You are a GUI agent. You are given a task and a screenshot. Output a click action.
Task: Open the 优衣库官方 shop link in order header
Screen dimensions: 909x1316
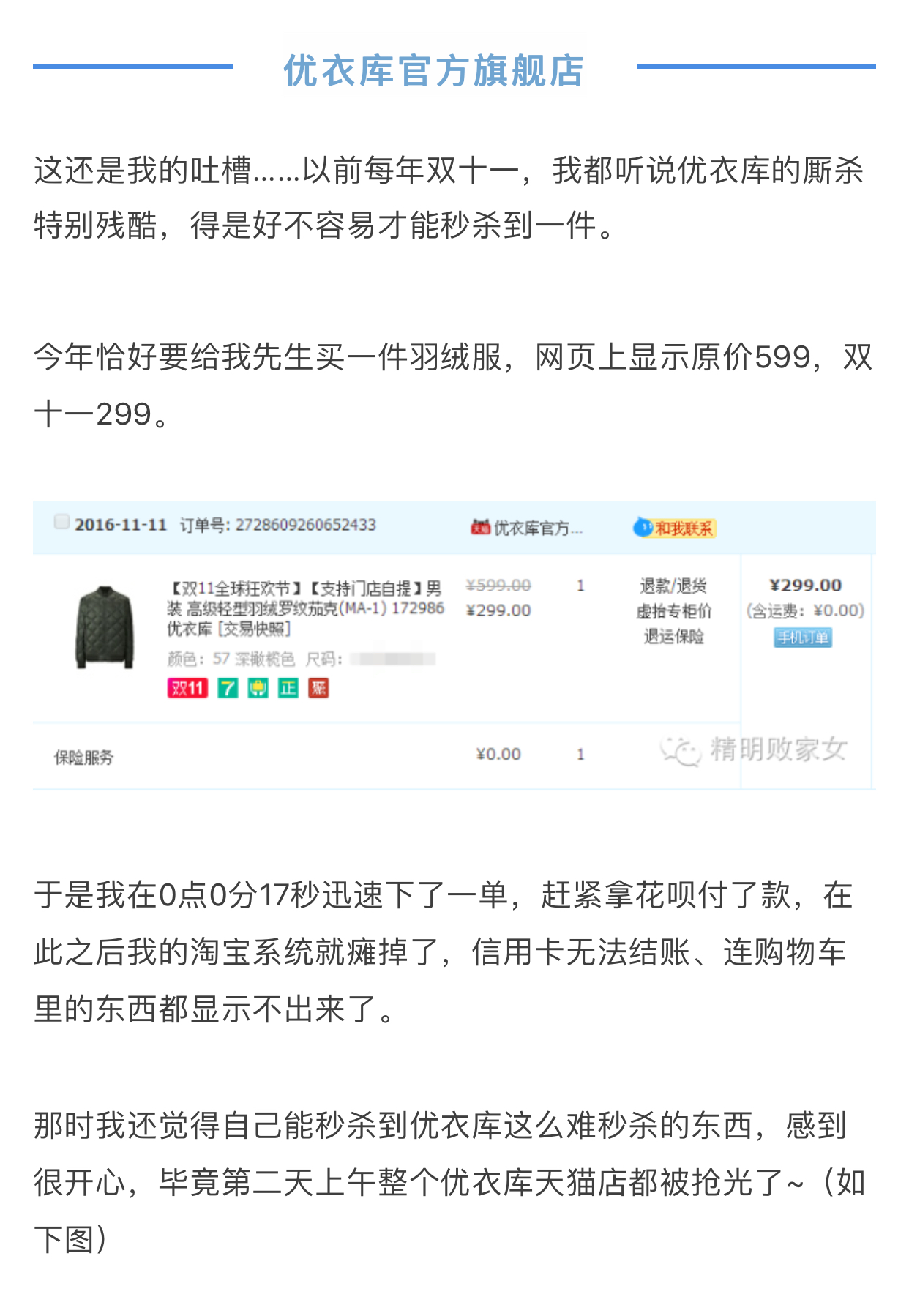[x=538, y=528]
